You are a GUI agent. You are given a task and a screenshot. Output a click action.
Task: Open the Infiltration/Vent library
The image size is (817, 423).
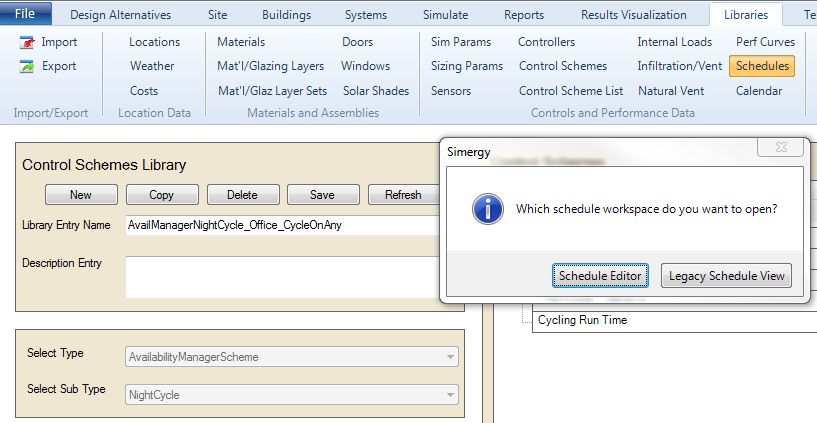(x=679, y=66)
